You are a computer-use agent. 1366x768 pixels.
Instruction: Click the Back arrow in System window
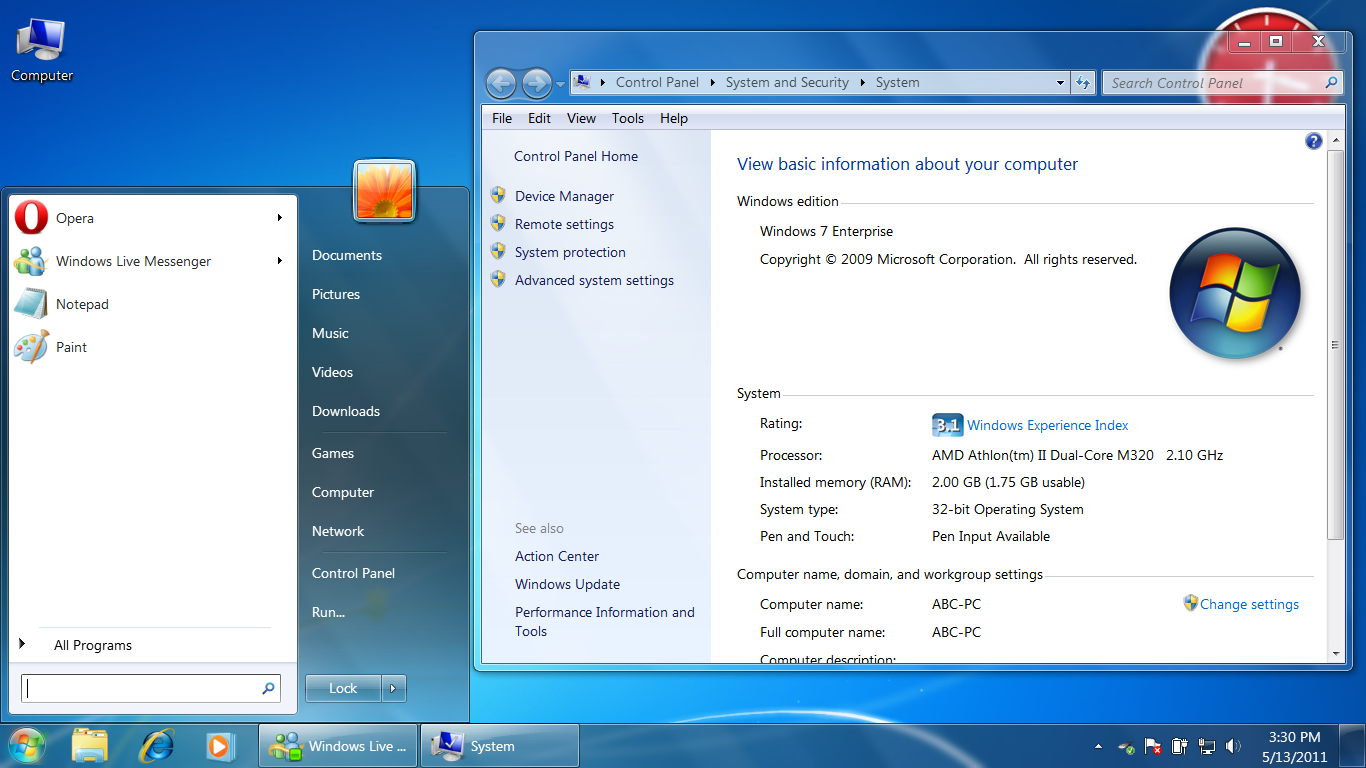coord(502,83)
